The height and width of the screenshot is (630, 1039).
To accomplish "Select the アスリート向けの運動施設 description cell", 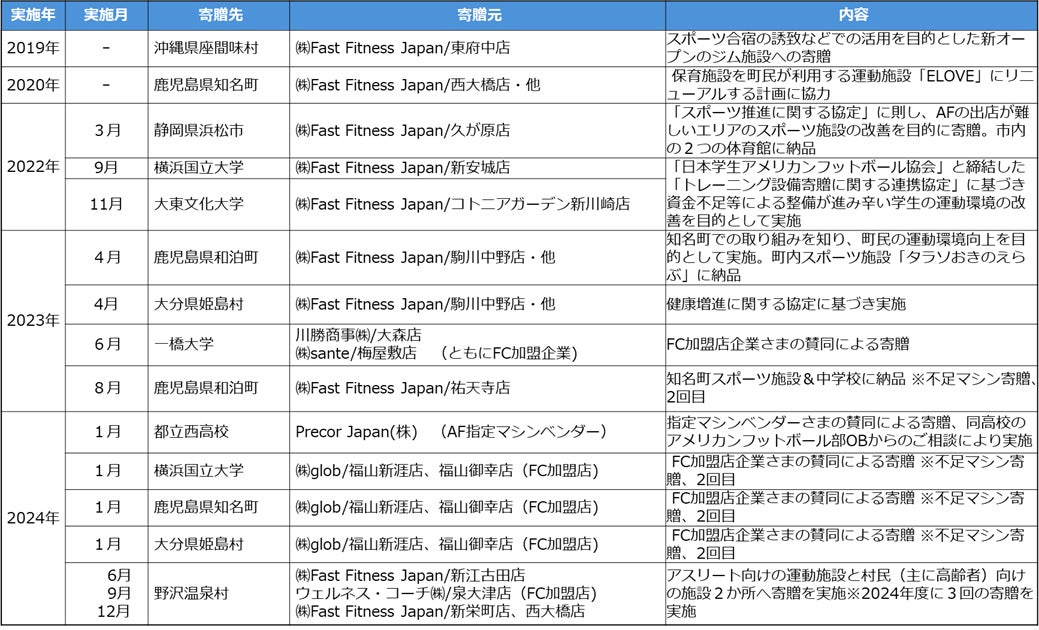I will (x=851, y=594).
